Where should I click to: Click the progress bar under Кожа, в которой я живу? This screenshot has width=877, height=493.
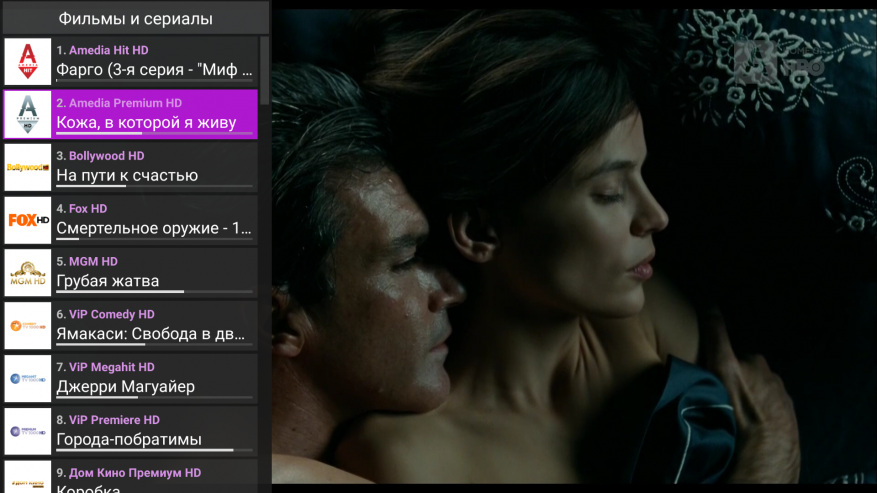(154, 133)
